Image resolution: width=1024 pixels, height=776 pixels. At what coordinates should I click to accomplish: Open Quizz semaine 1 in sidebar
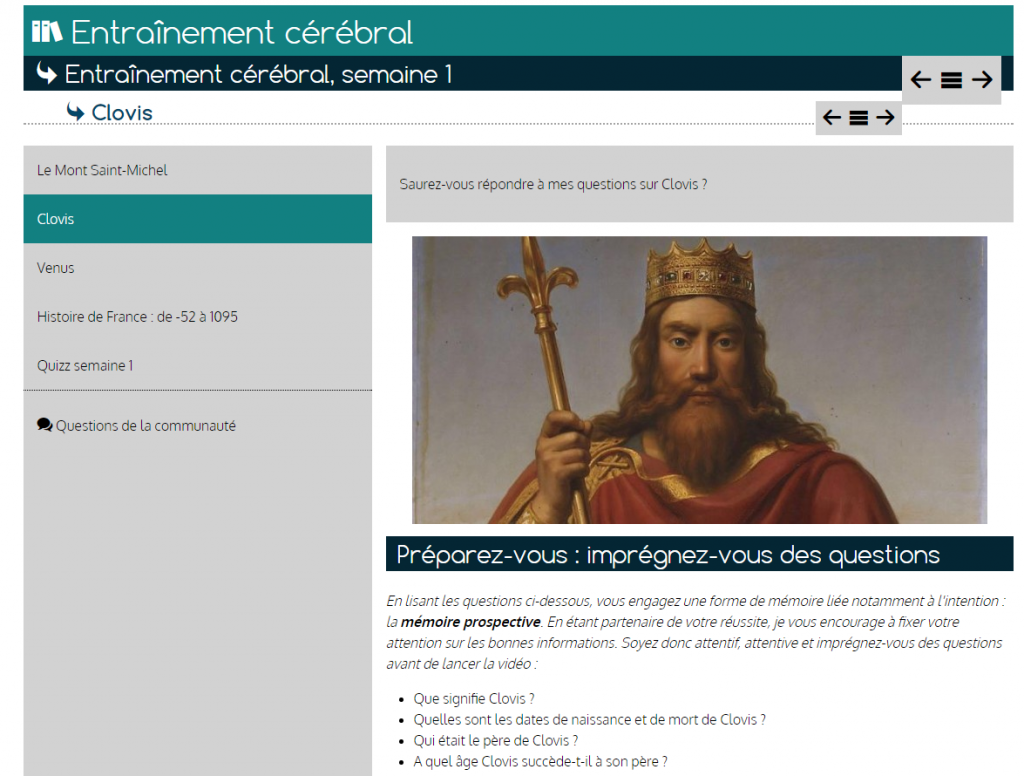pos(85,366)
